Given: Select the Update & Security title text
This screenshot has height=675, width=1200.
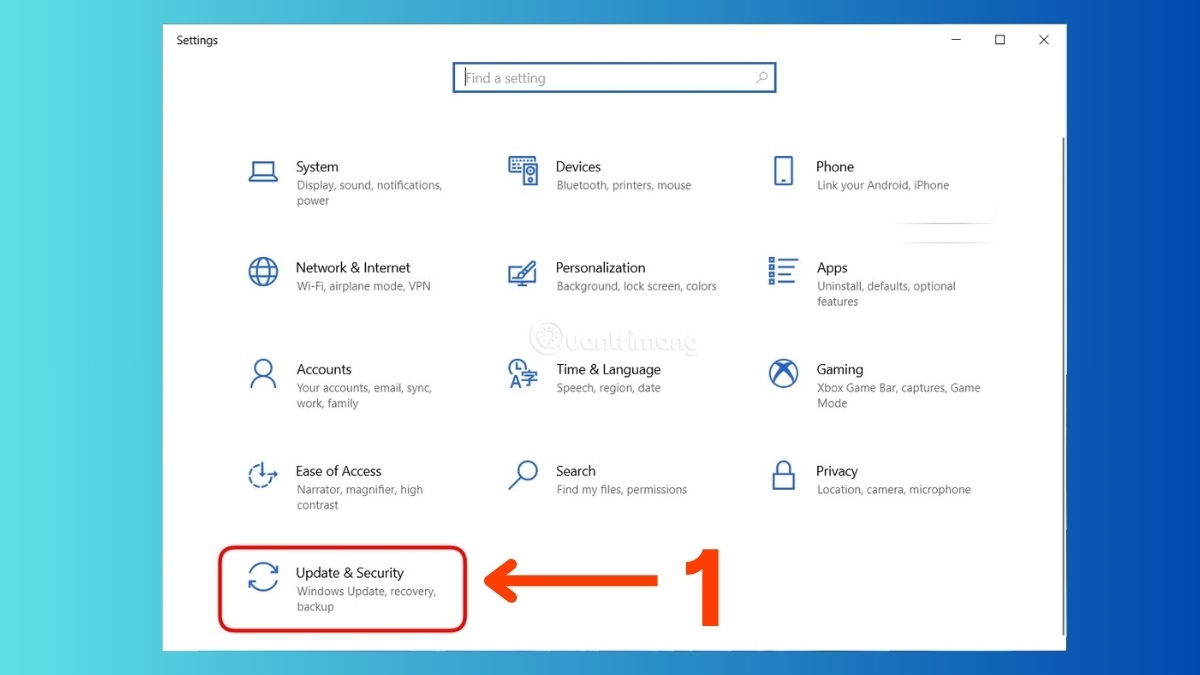Looking at the screenshot, I should (x=350, y=573).
